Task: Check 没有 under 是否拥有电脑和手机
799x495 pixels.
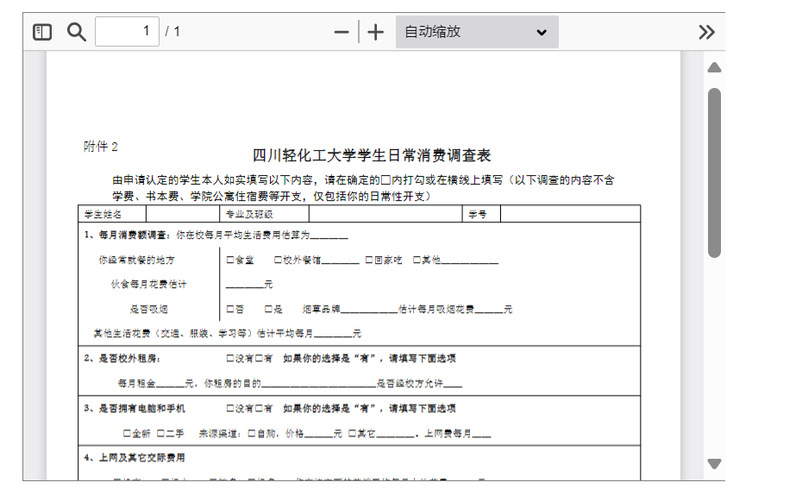Action: click(x=230, y=408)
